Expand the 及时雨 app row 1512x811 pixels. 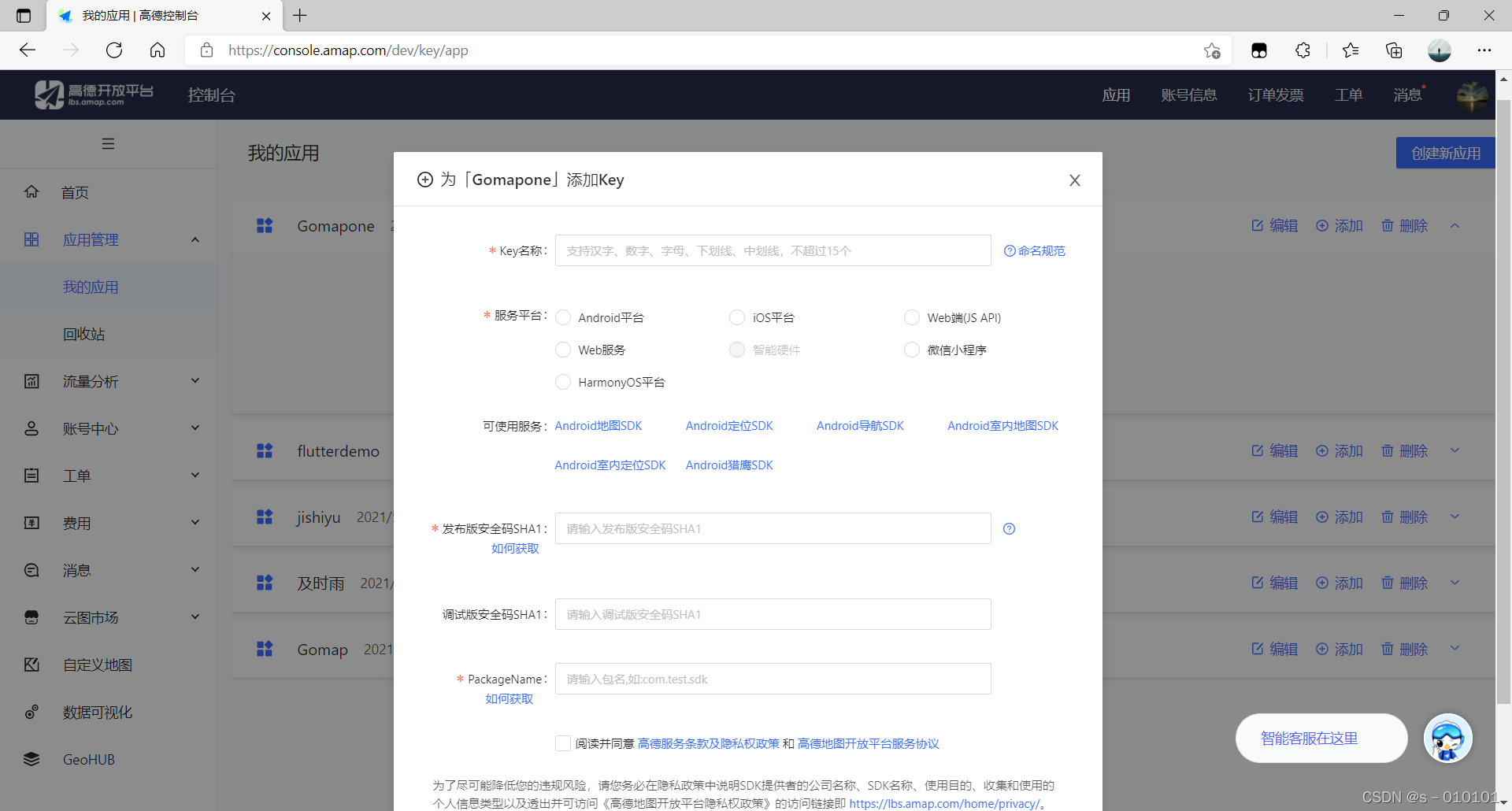coord(1455,583)
